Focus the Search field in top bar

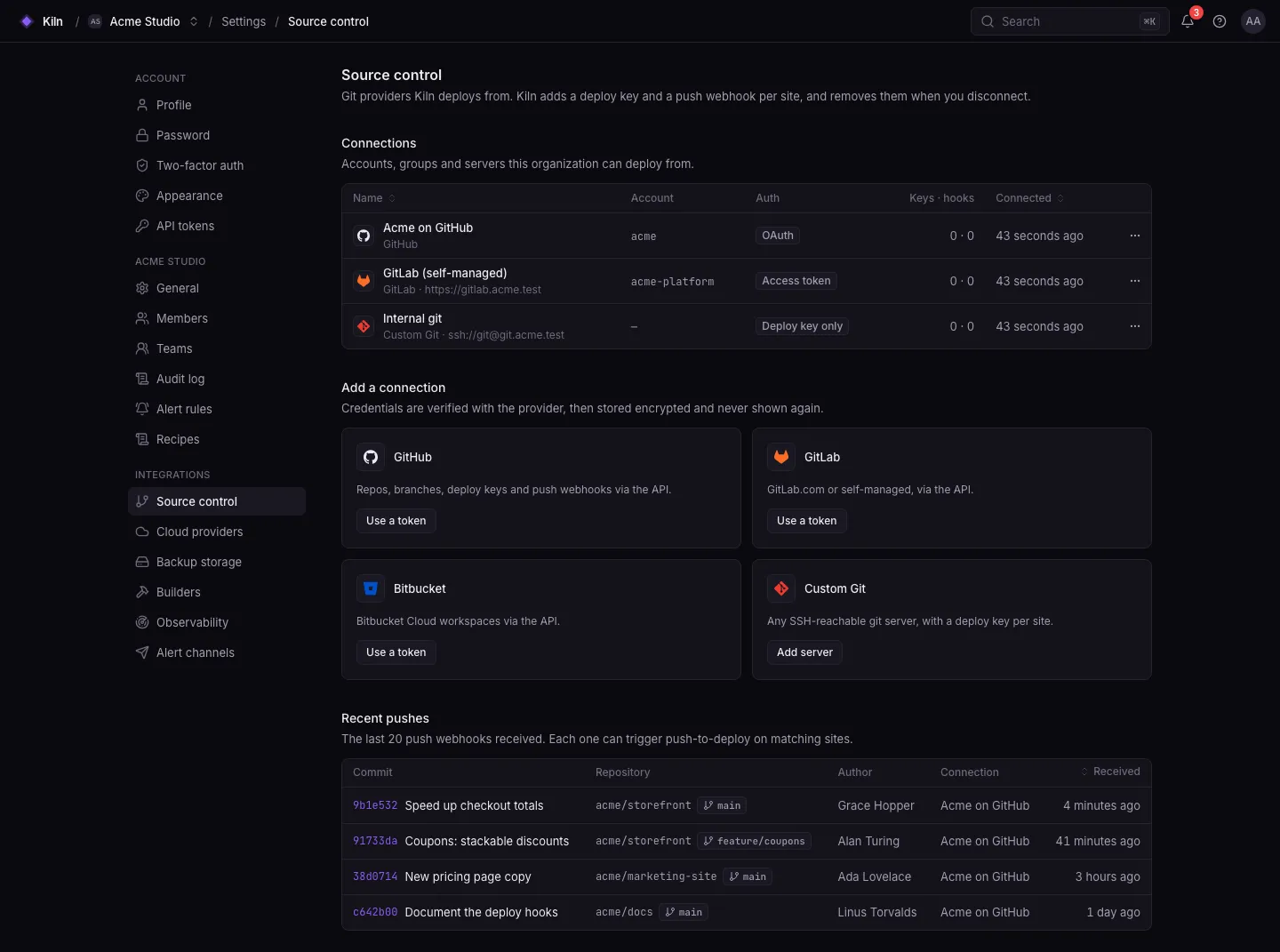[1069, 21]
